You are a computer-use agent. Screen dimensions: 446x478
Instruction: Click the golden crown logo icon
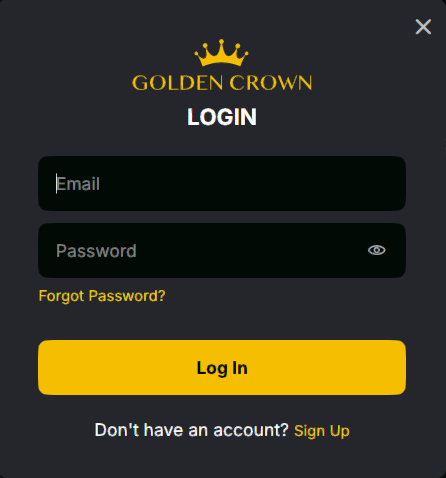[x=221, y=53]
